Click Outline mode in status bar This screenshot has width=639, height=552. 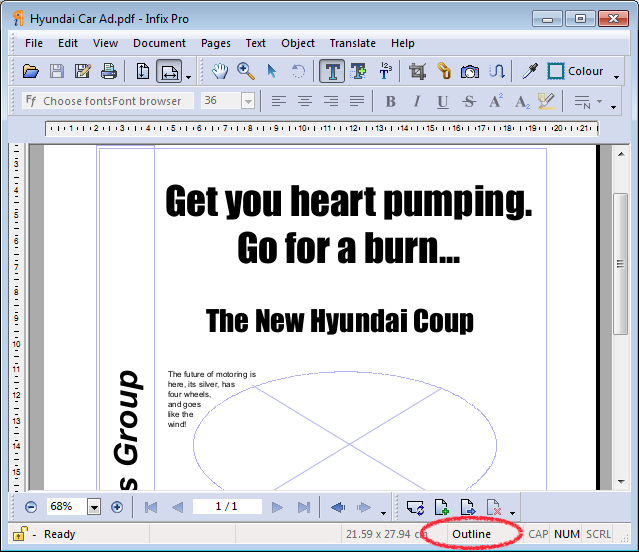click(x=471, y=534)
